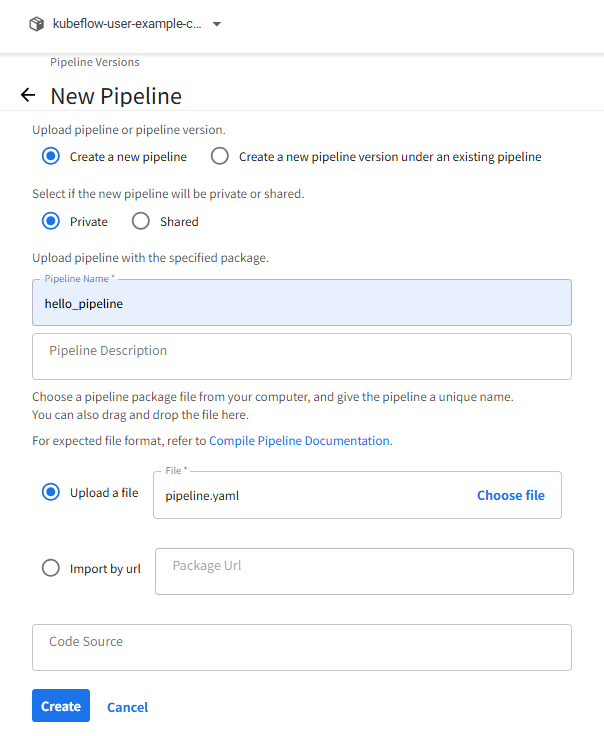Viewport: 604px width, 736px height.
Task: Switch to Import by url
Action: (x=51, y=568)
